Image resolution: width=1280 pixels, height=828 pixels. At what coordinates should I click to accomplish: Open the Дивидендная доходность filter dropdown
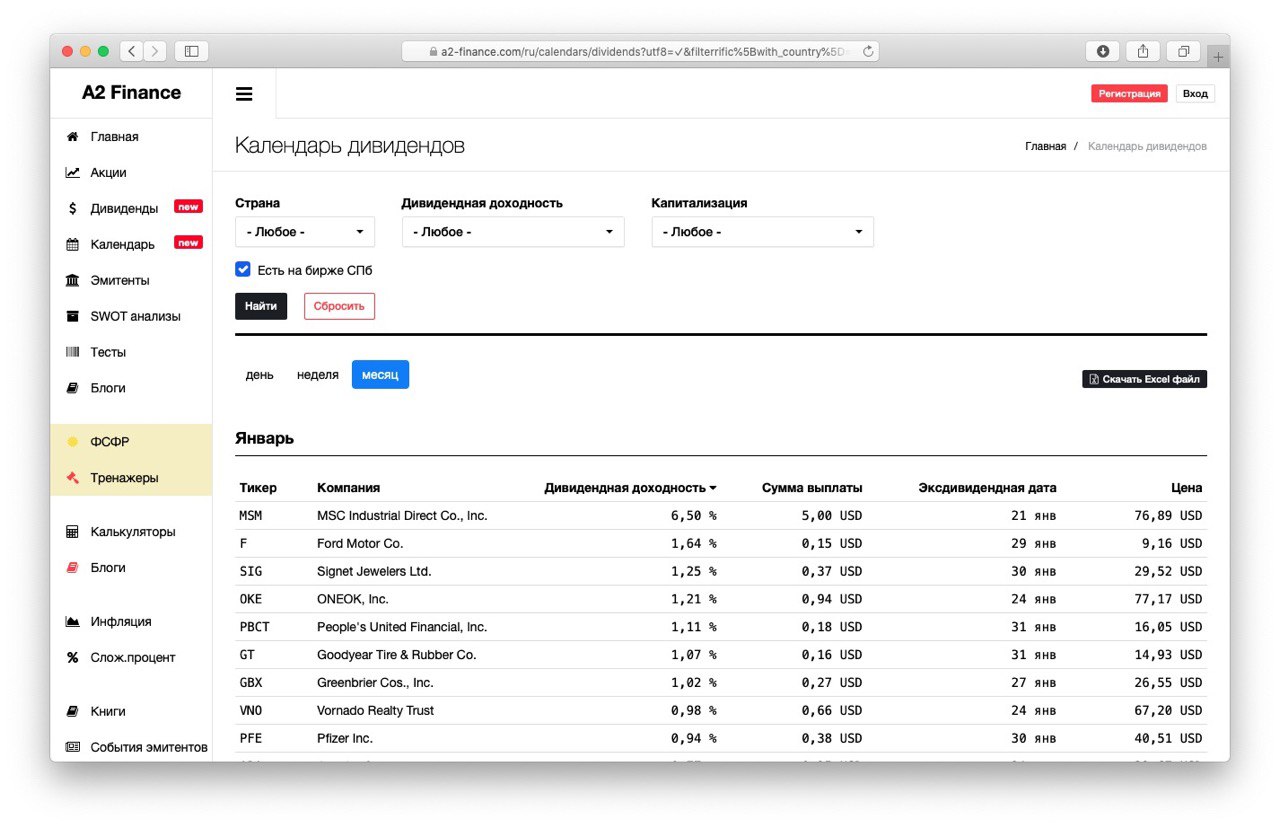pyautogui.click(x=513, y=232)
